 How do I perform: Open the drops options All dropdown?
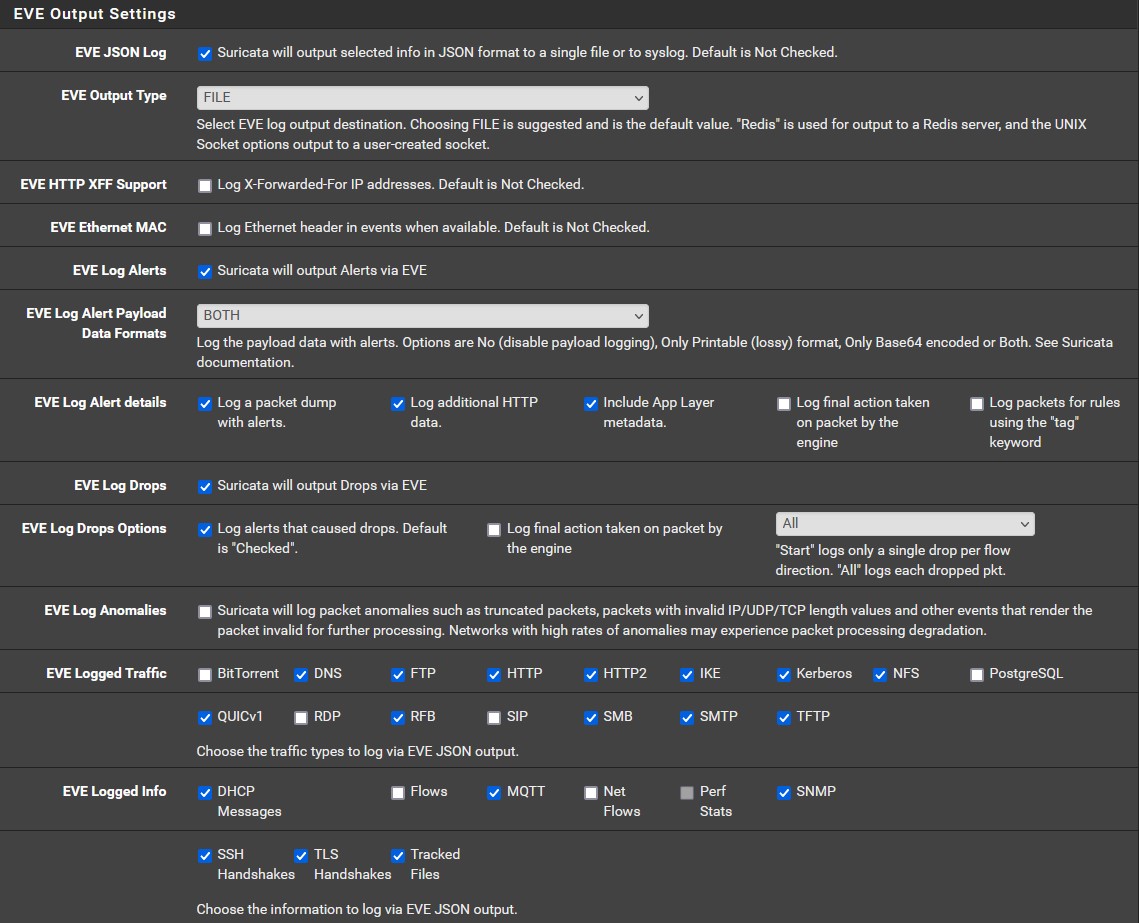904,523
